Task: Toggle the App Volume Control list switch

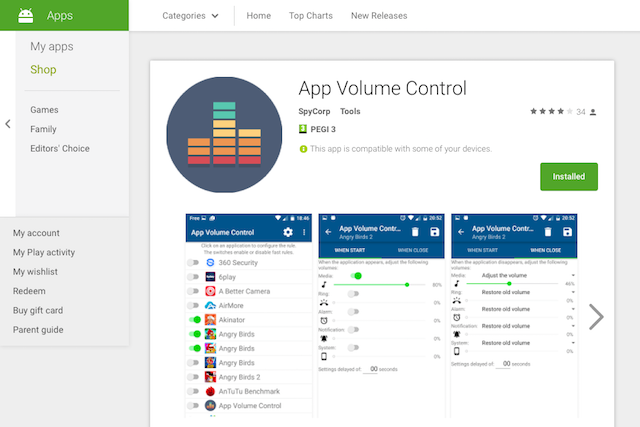Action: pos(193,405)
